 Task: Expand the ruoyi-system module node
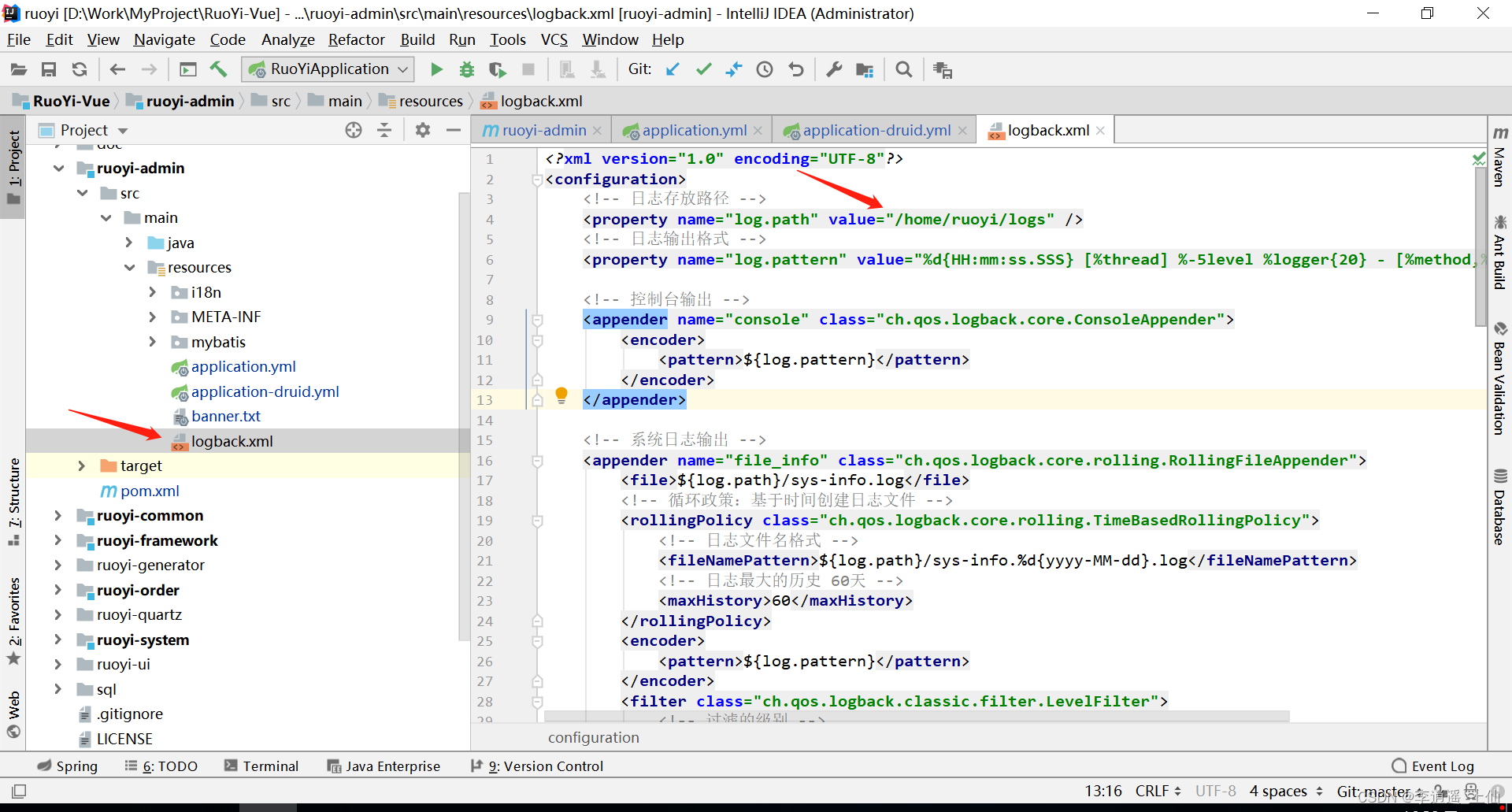[57, 640]
